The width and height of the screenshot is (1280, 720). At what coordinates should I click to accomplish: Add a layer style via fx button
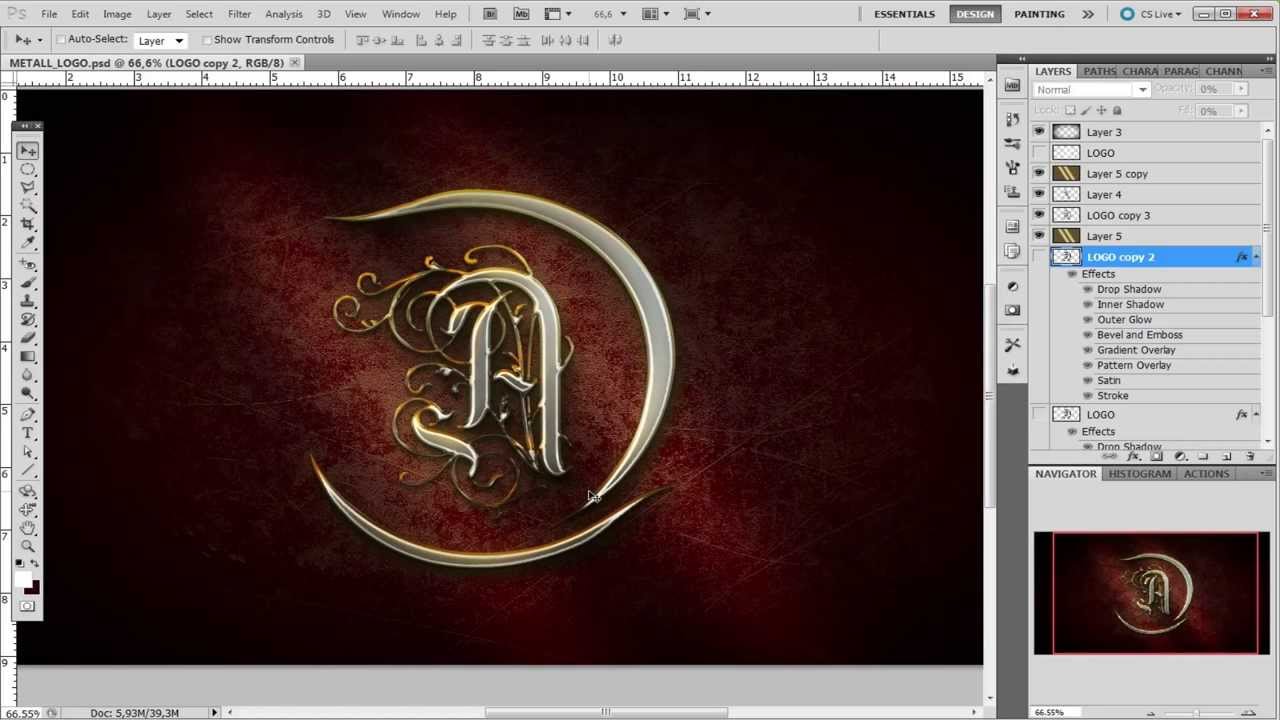1134,457
